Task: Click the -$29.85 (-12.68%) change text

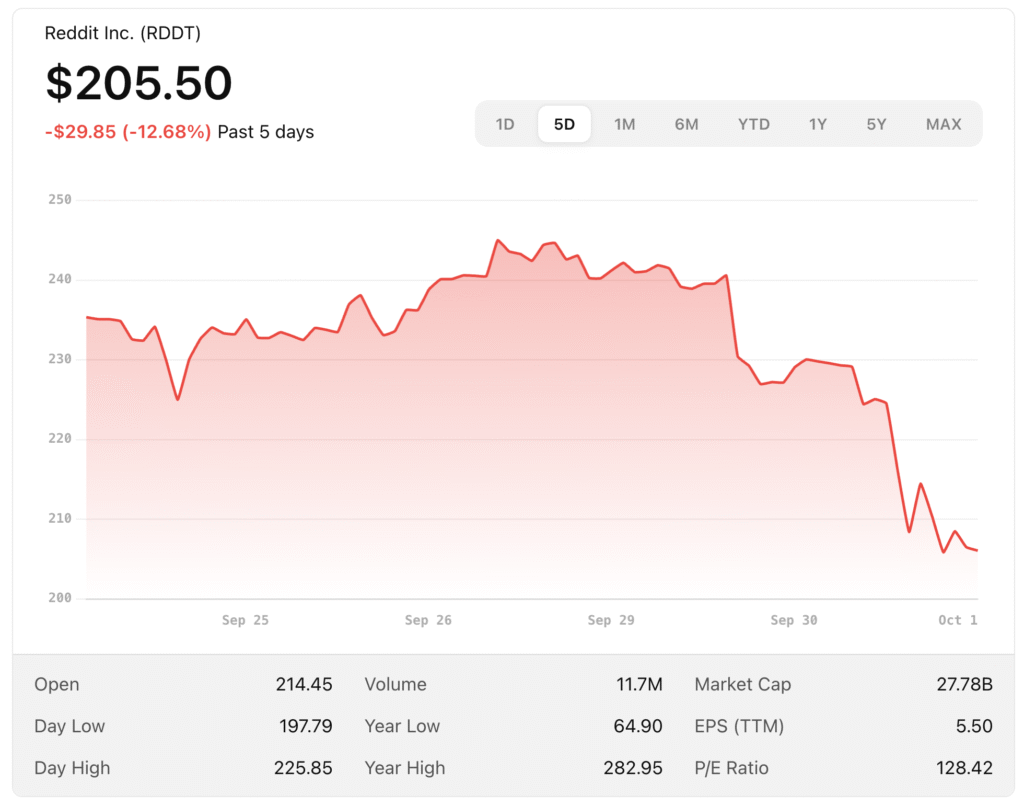Action: (x=128, y=132)
